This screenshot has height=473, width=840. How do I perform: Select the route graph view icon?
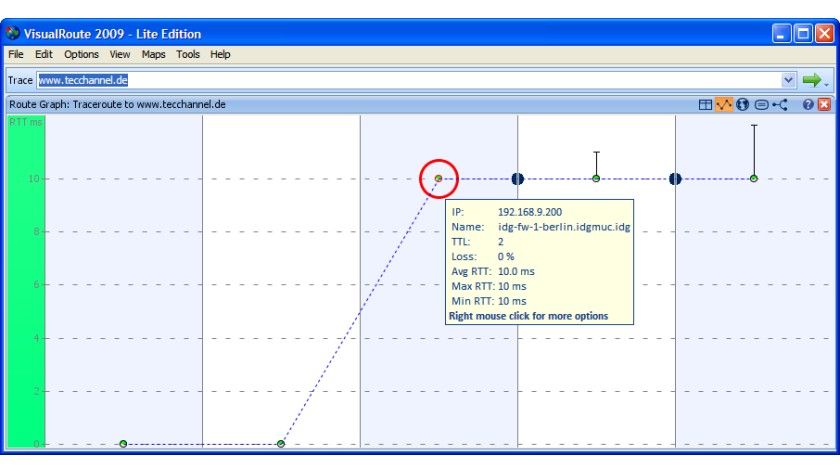724,105
